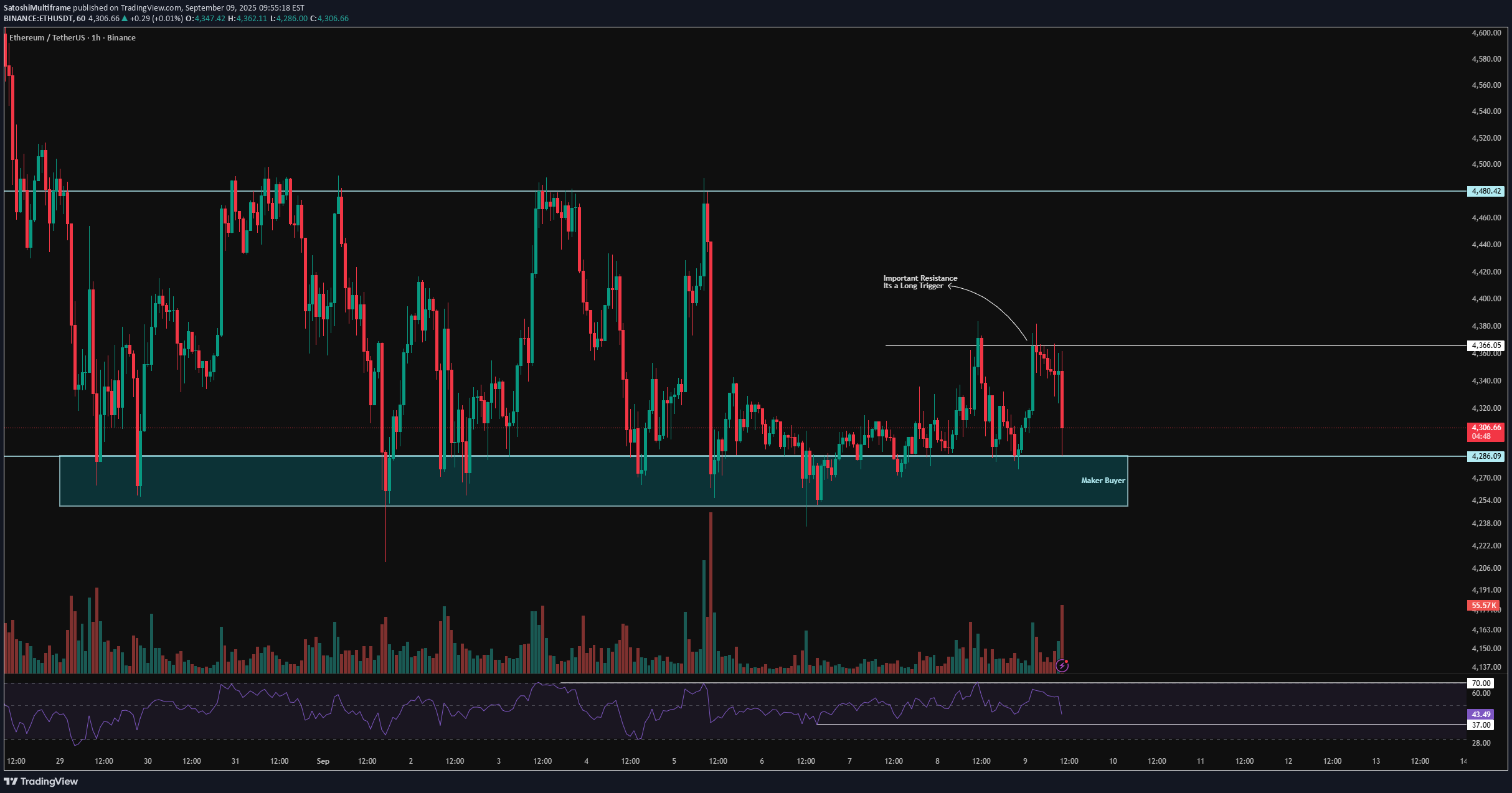Click the BINANCE:ETHUSDT symbol text in header
This screenshot has width=1512, height=793.
click(x=38, y=19)
